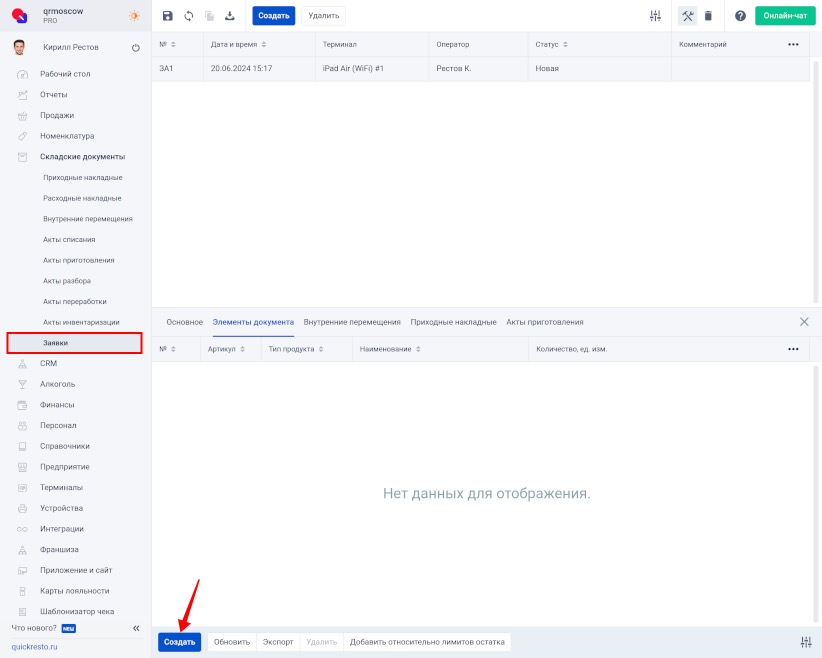Click the Экспорт button in bottom bar
This screenshot has width=822, height=658.
(x=278, y=642)
